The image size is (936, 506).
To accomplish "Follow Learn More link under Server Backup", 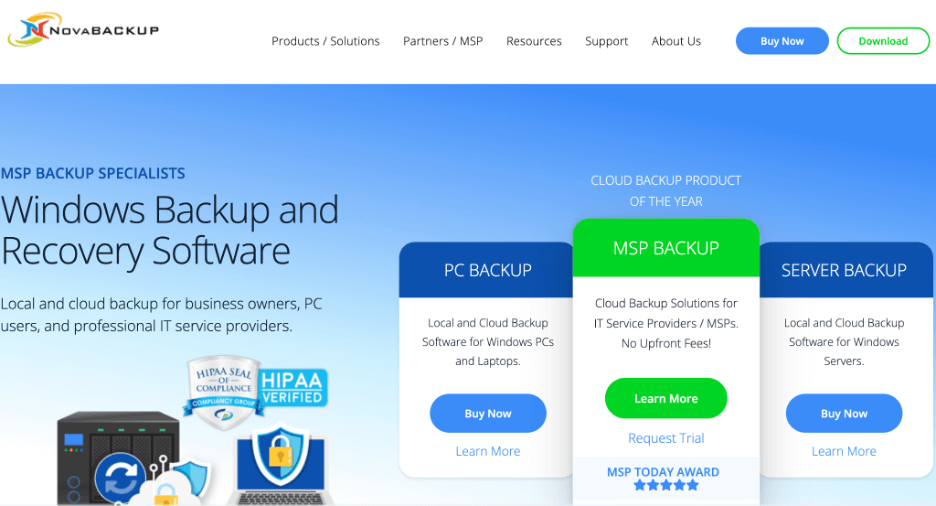I will click(843, 452).
